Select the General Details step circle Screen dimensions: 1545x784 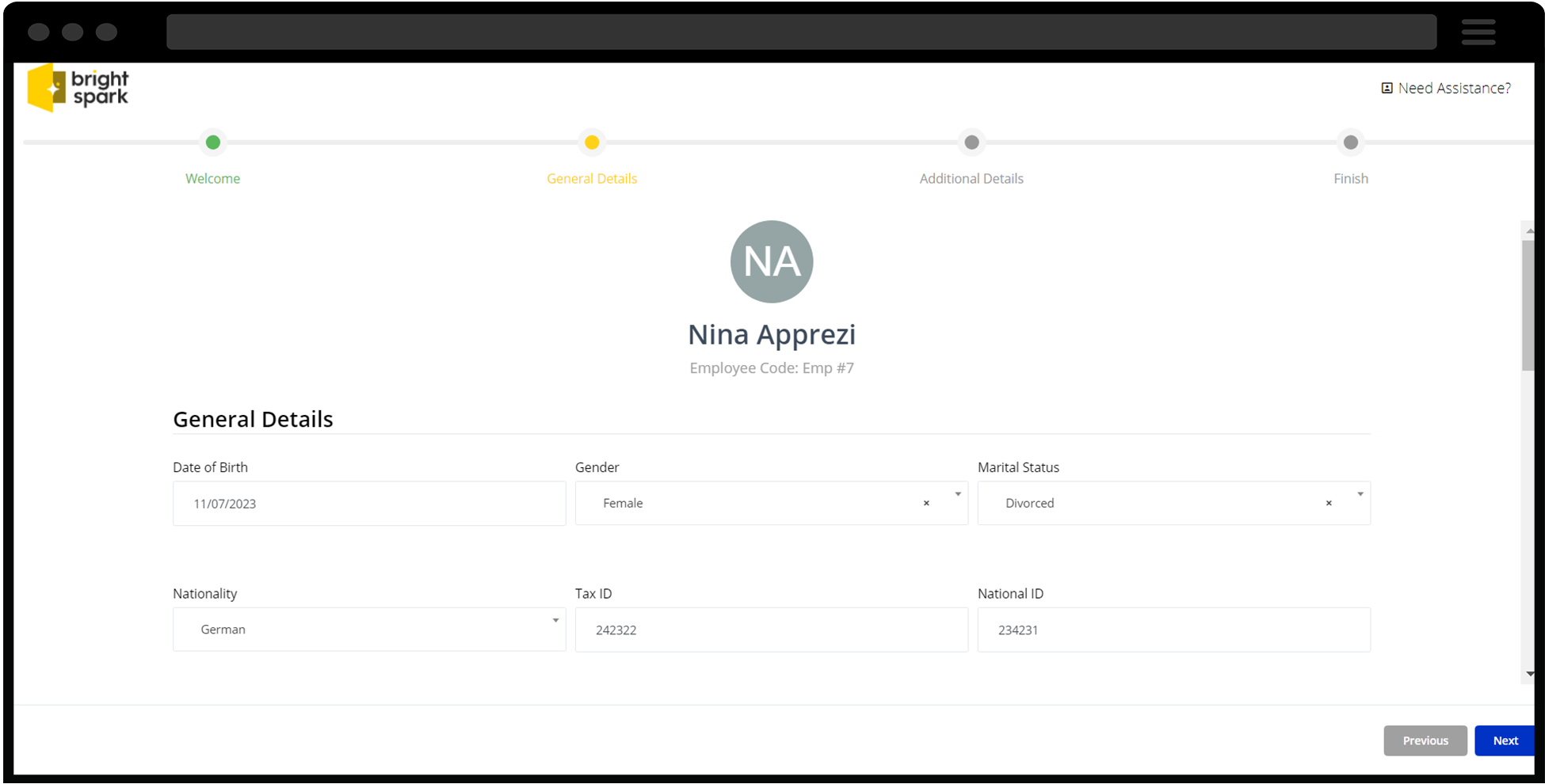[x=592, y=143]
